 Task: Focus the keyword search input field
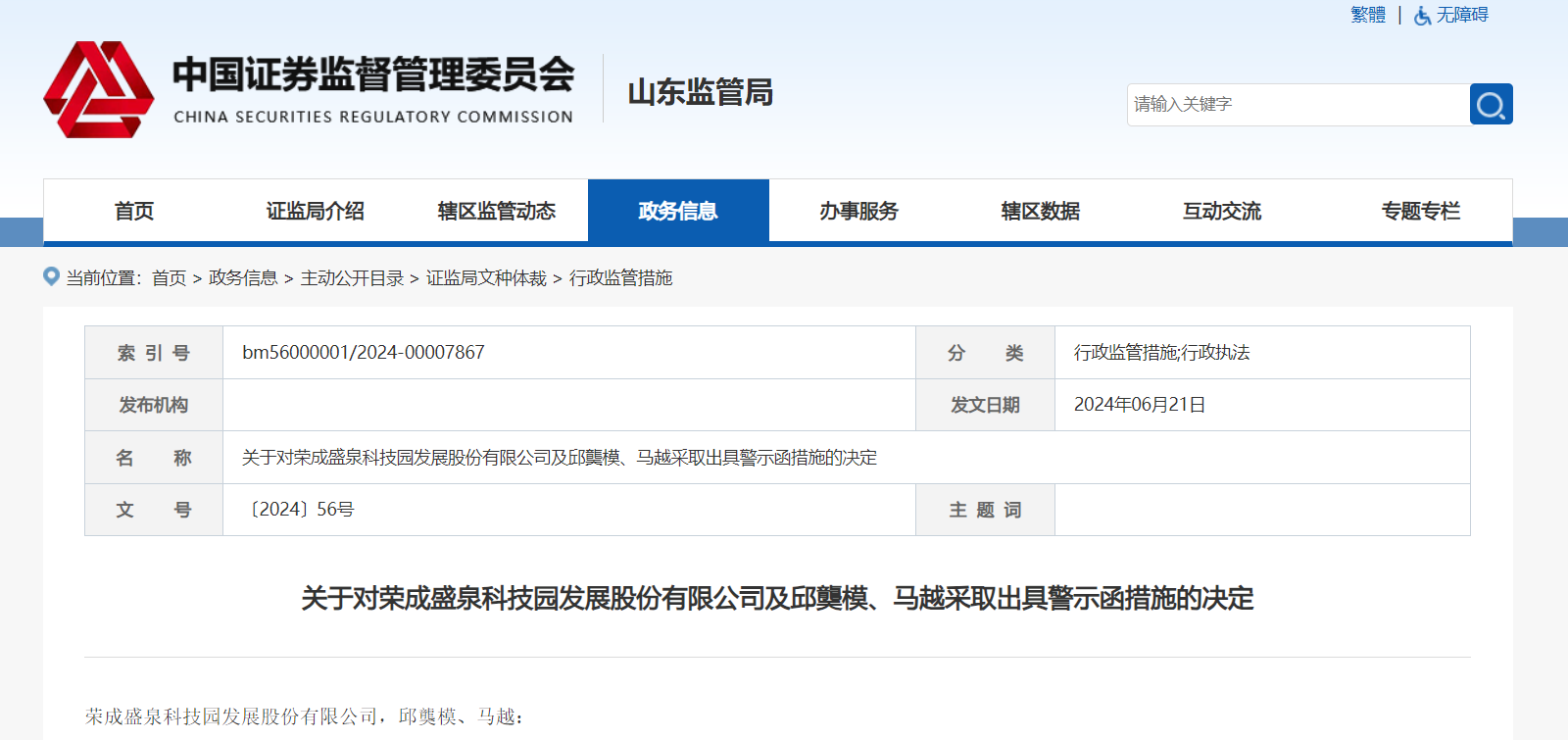[x=1298, y=104]
